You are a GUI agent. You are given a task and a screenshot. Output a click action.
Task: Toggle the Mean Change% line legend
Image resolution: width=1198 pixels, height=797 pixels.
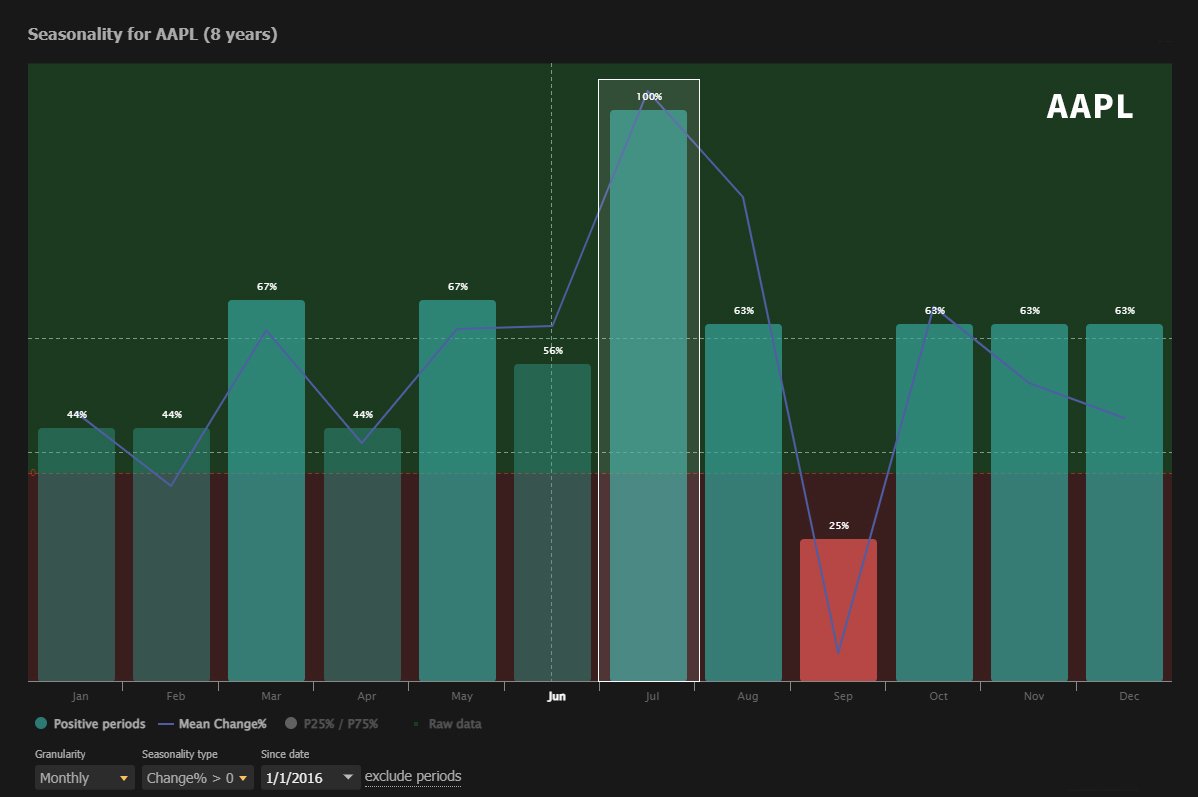tap(212, 724)
